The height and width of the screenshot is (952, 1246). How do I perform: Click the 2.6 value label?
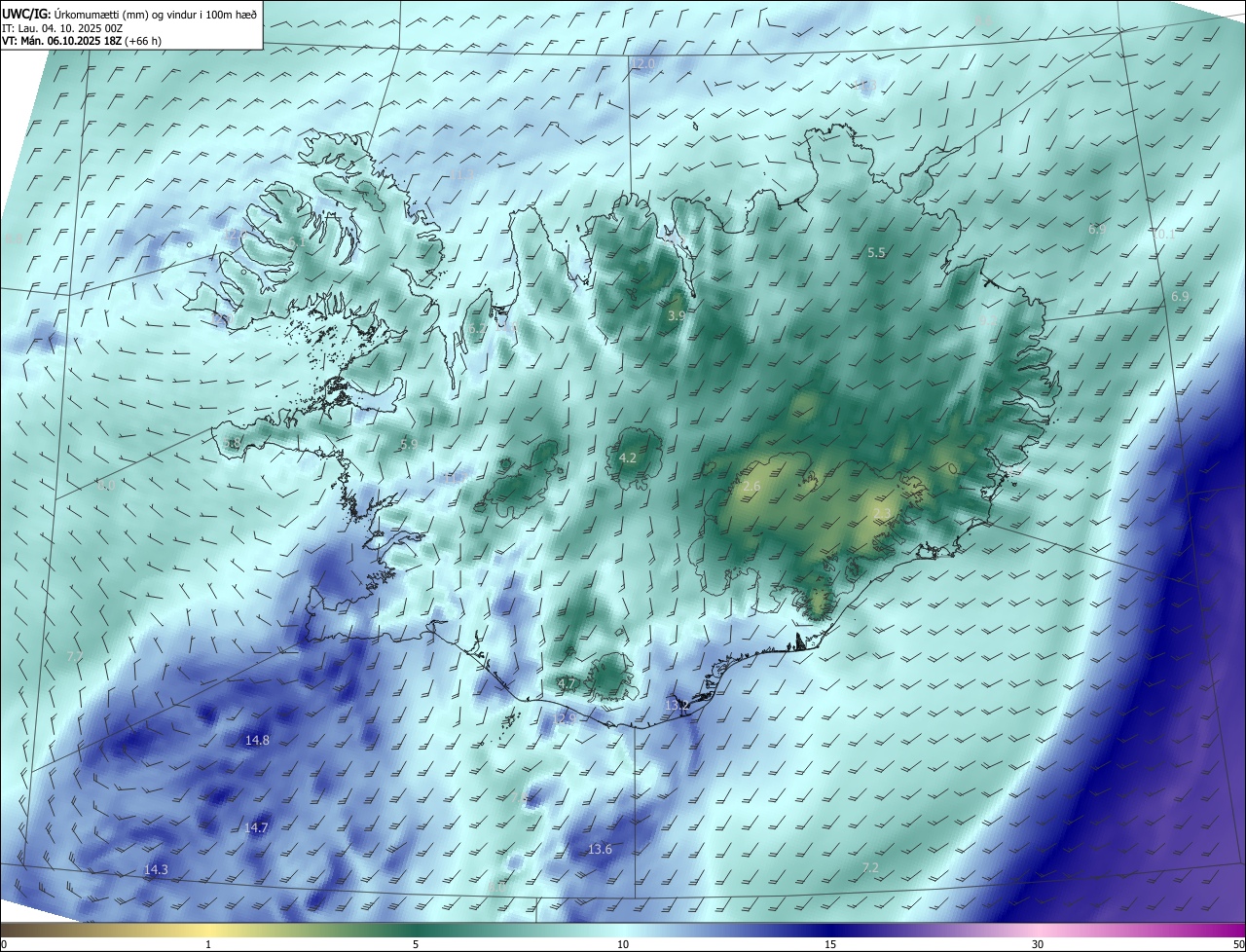pos(751,487)
